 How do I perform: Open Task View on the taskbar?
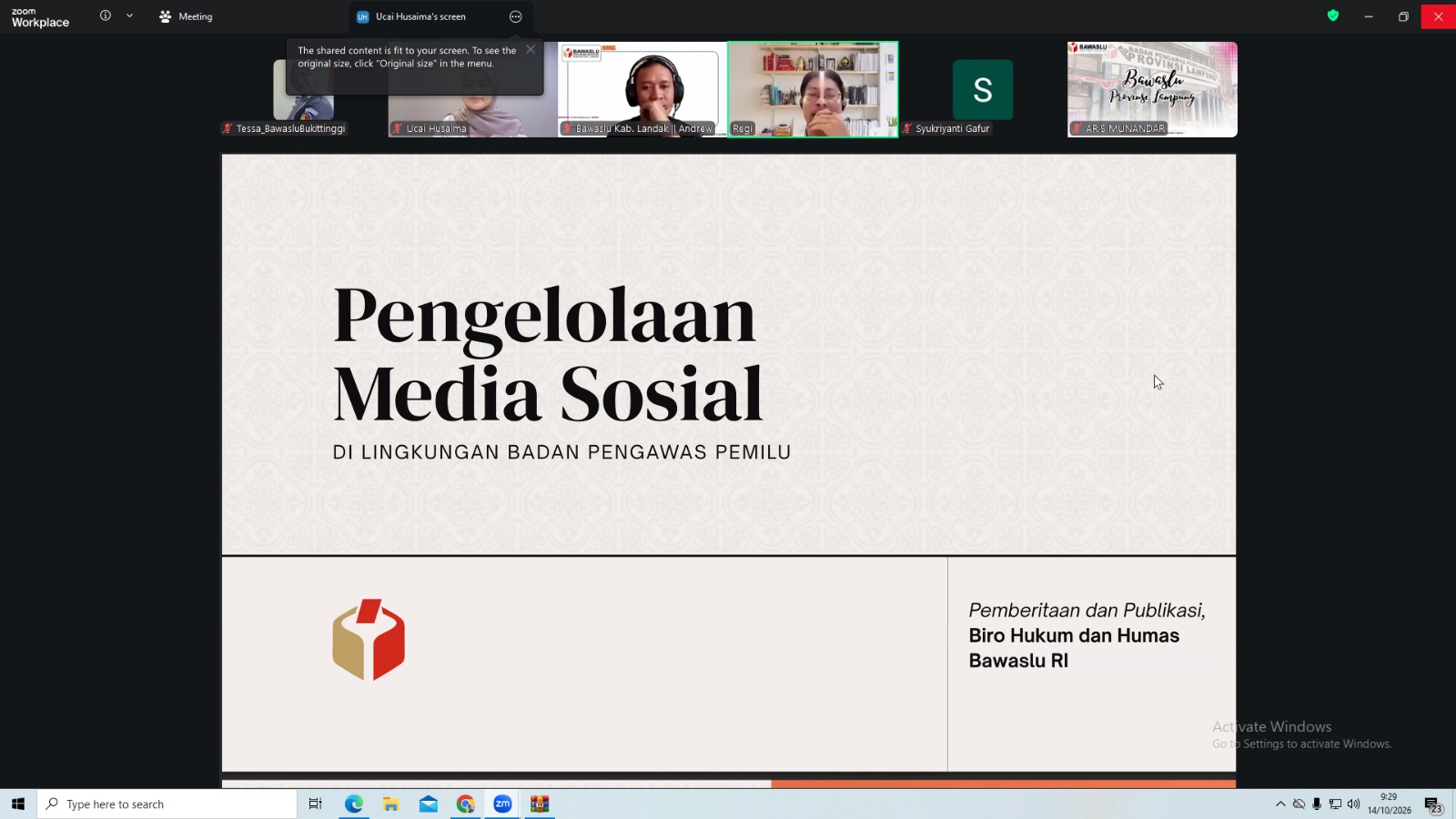point(316,804)
